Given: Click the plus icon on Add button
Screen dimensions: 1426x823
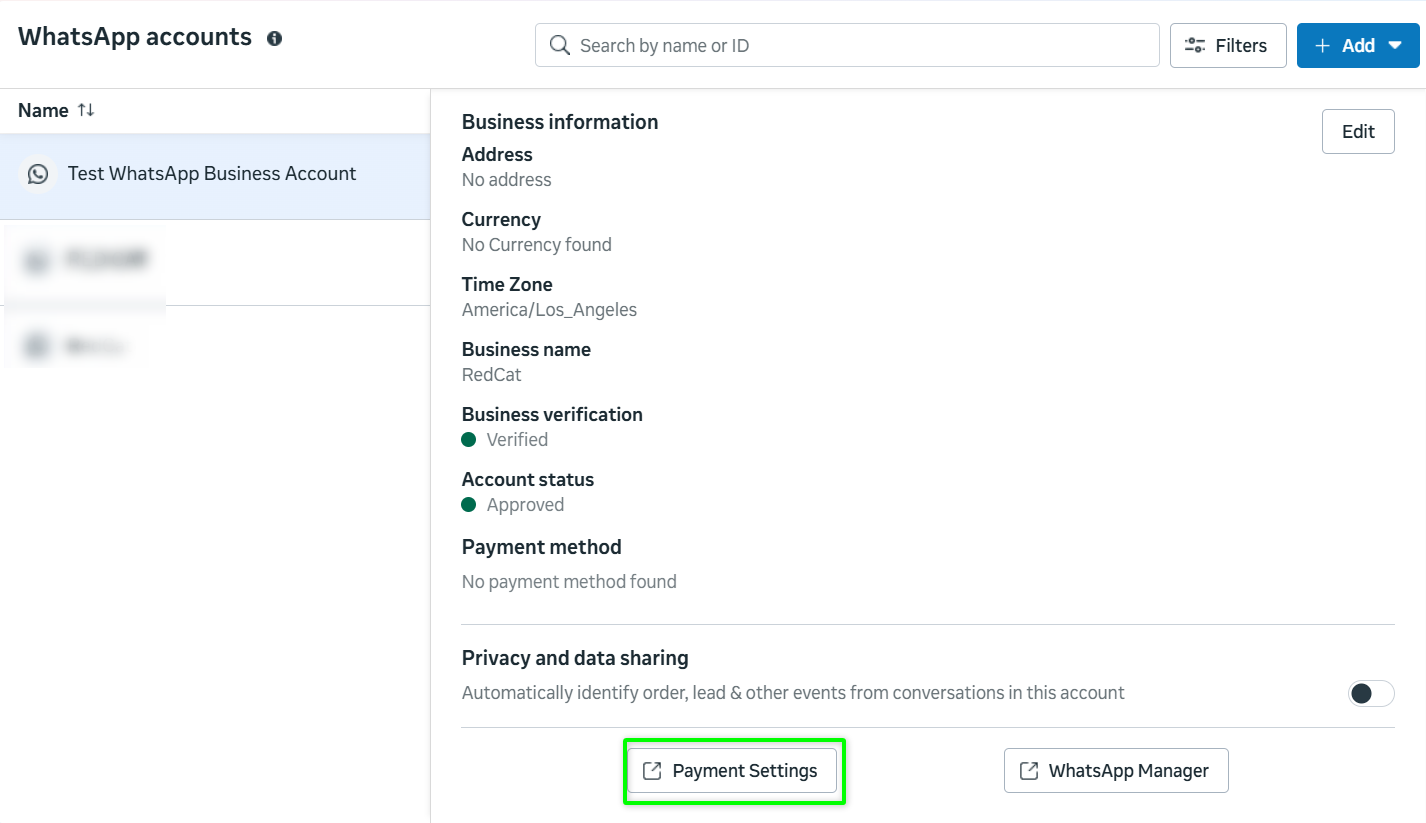Looking at the screenshot, I should (x=1322, y=46).
